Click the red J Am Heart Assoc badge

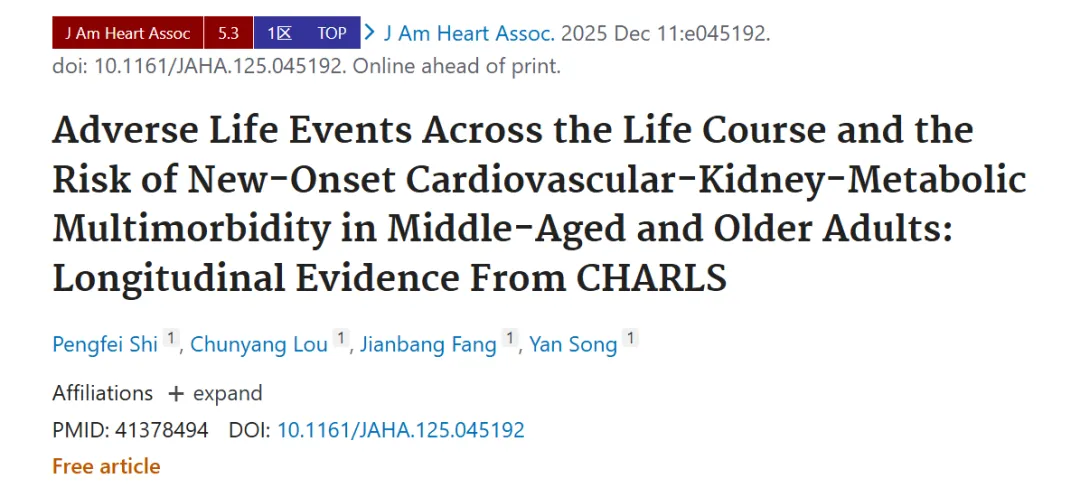point(127,33)
